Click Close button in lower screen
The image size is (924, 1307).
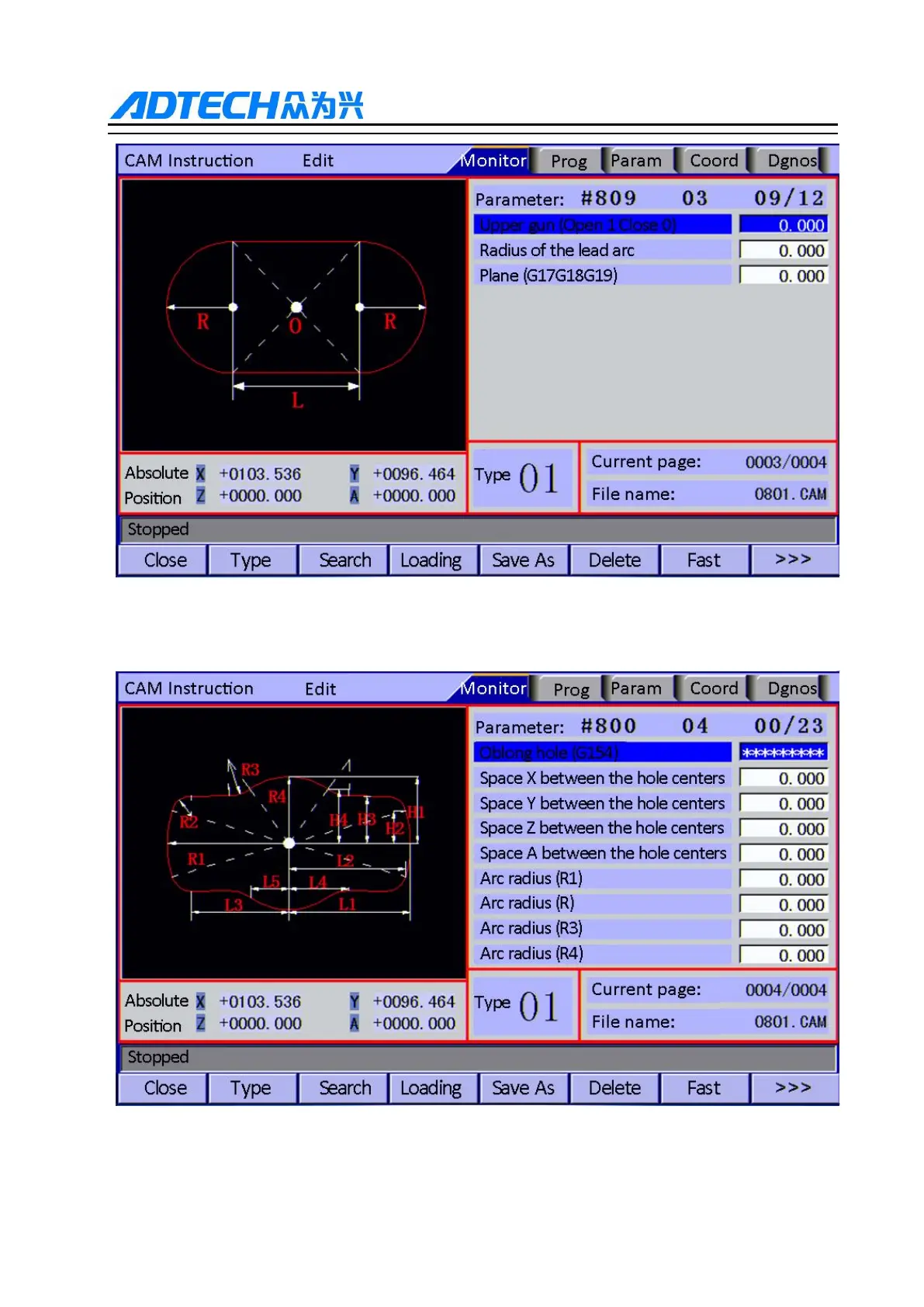point(164,1088)
